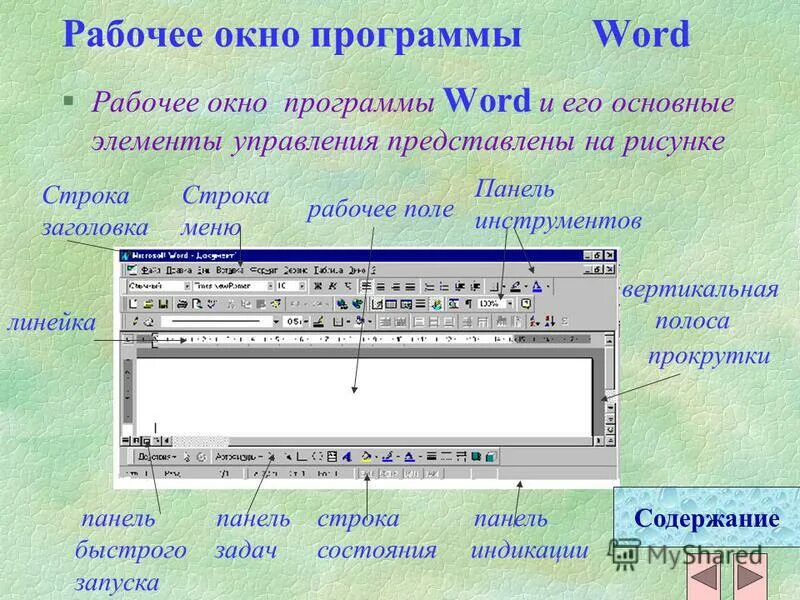The width and height of the screenshot is (800, 600).
Task: Open the font size dropdown
Action: click(x=302, y=286)
